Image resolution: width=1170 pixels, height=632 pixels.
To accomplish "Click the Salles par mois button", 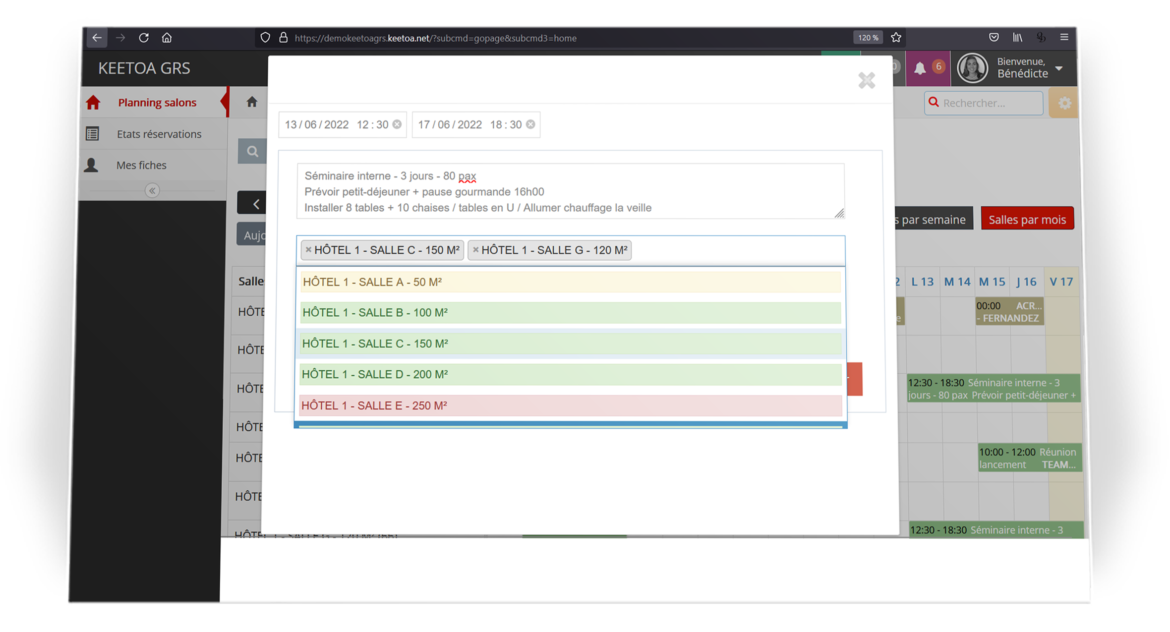I will [1027, 220].
